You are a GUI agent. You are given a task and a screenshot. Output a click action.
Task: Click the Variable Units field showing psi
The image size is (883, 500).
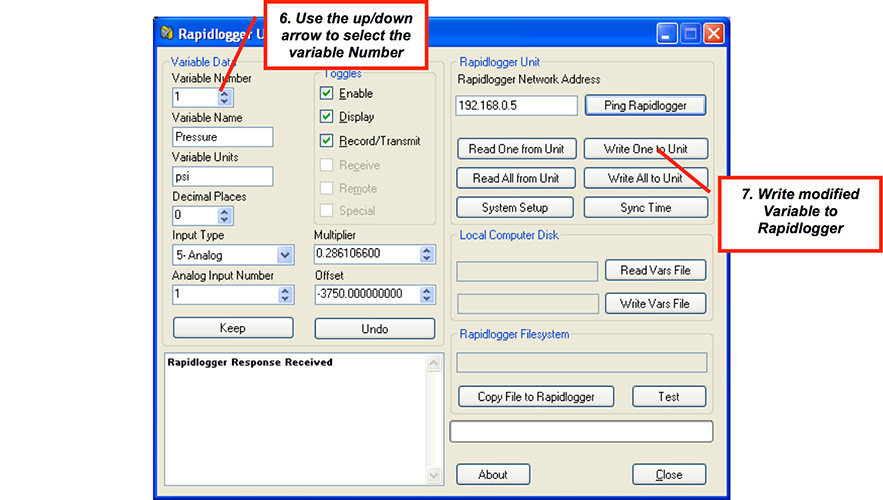point(222,176)
